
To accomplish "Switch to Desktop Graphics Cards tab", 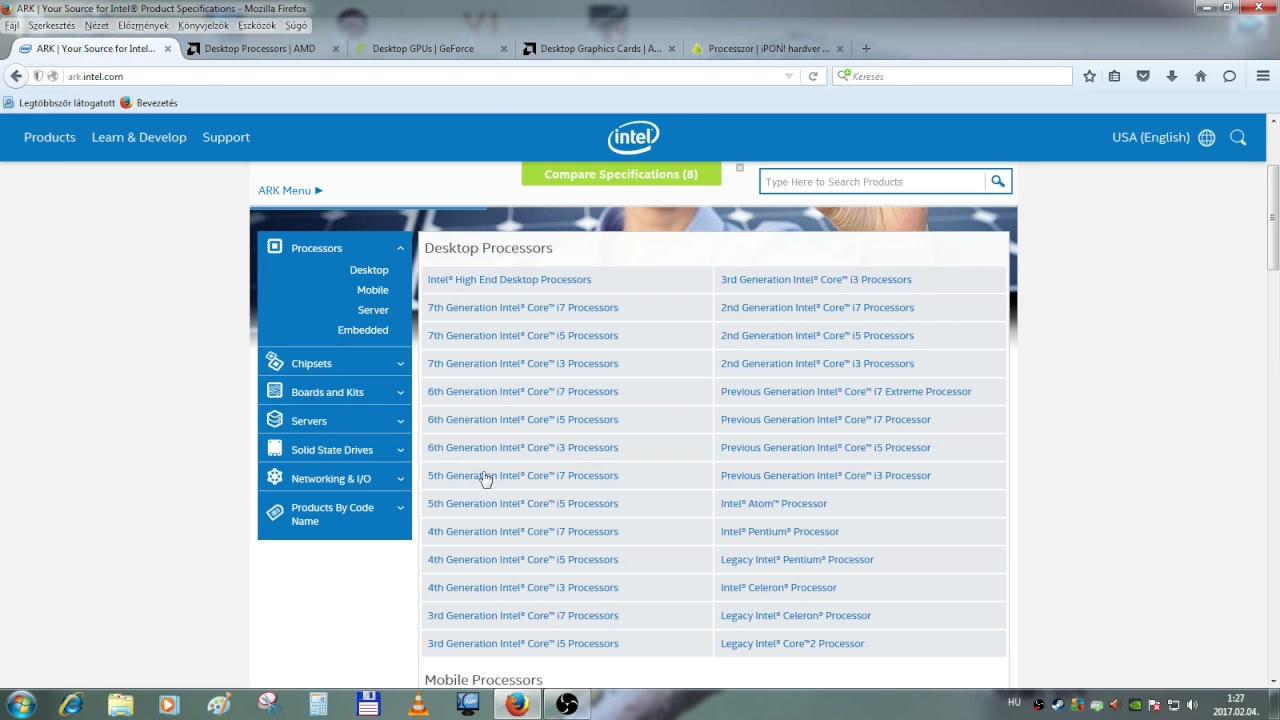I will (599, 48).
